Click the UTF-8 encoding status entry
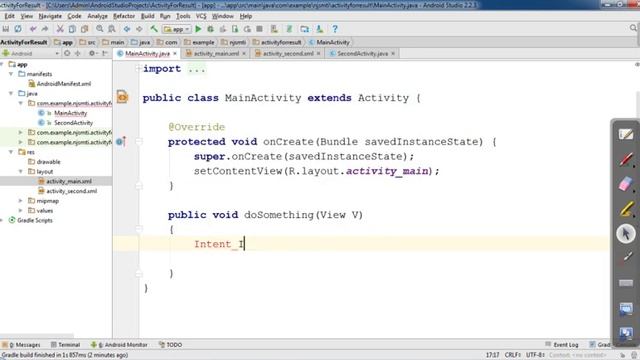640x360 pixels. tap(536, 355)
